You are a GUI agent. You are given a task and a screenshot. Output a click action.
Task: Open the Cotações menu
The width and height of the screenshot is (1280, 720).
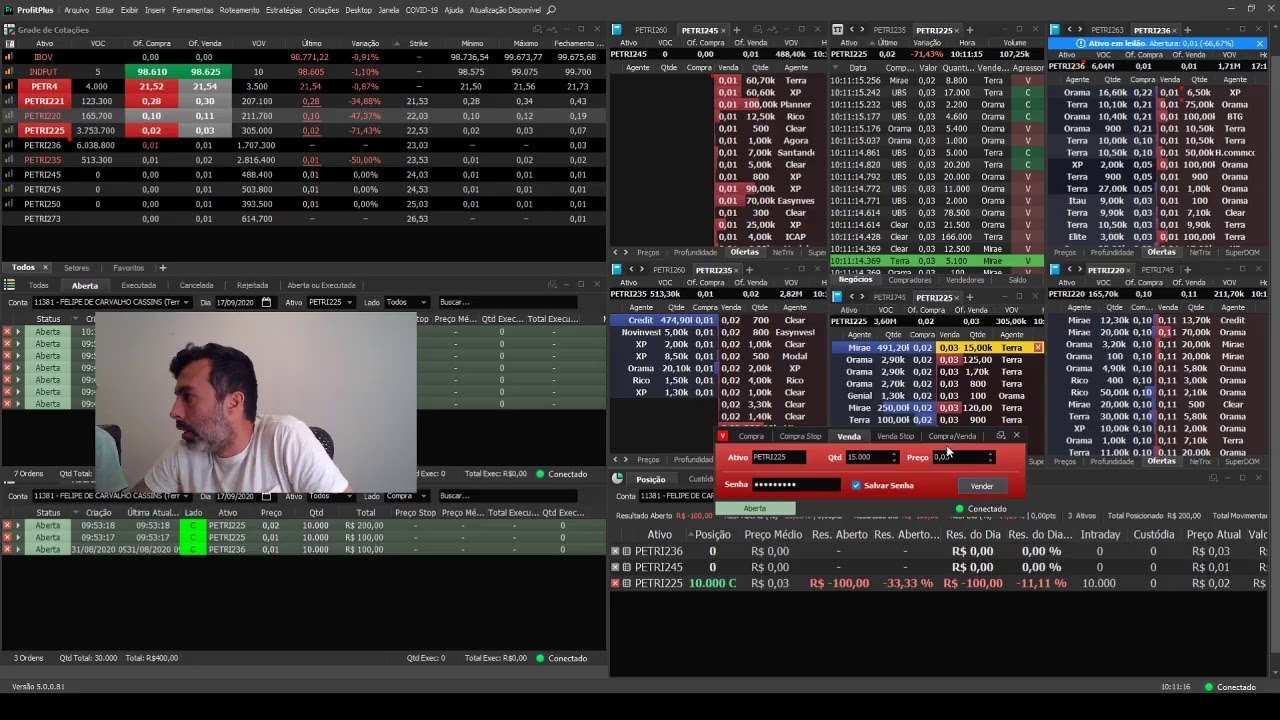[x=324, y=10]
